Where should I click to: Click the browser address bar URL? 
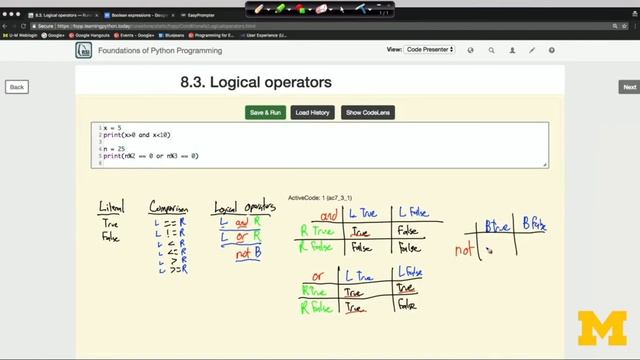[x=156, y=26]
